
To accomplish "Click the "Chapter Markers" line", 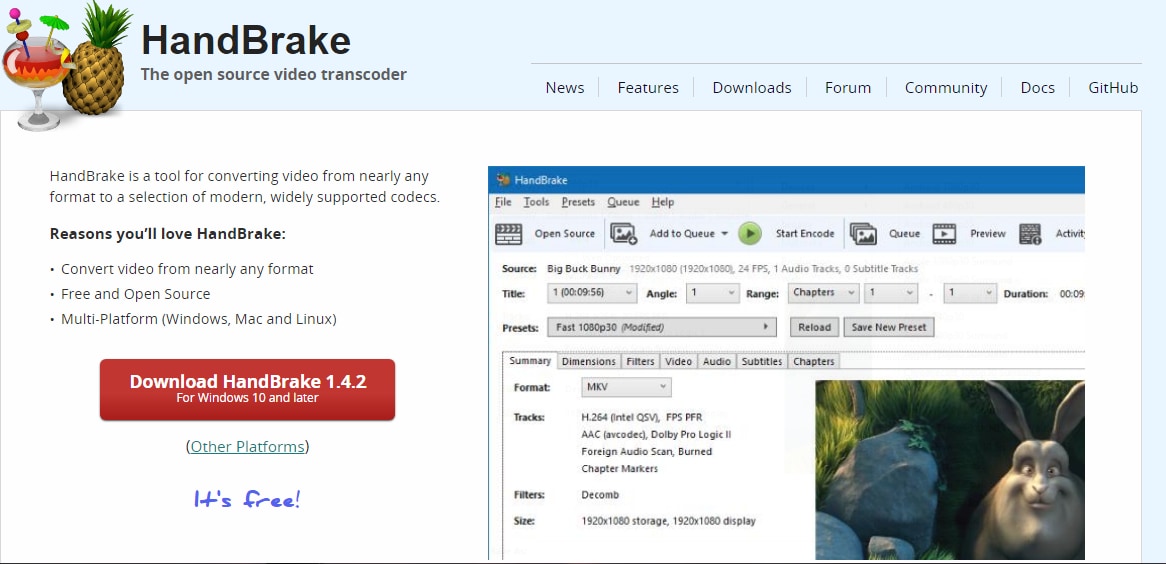I will coord(619,469).
